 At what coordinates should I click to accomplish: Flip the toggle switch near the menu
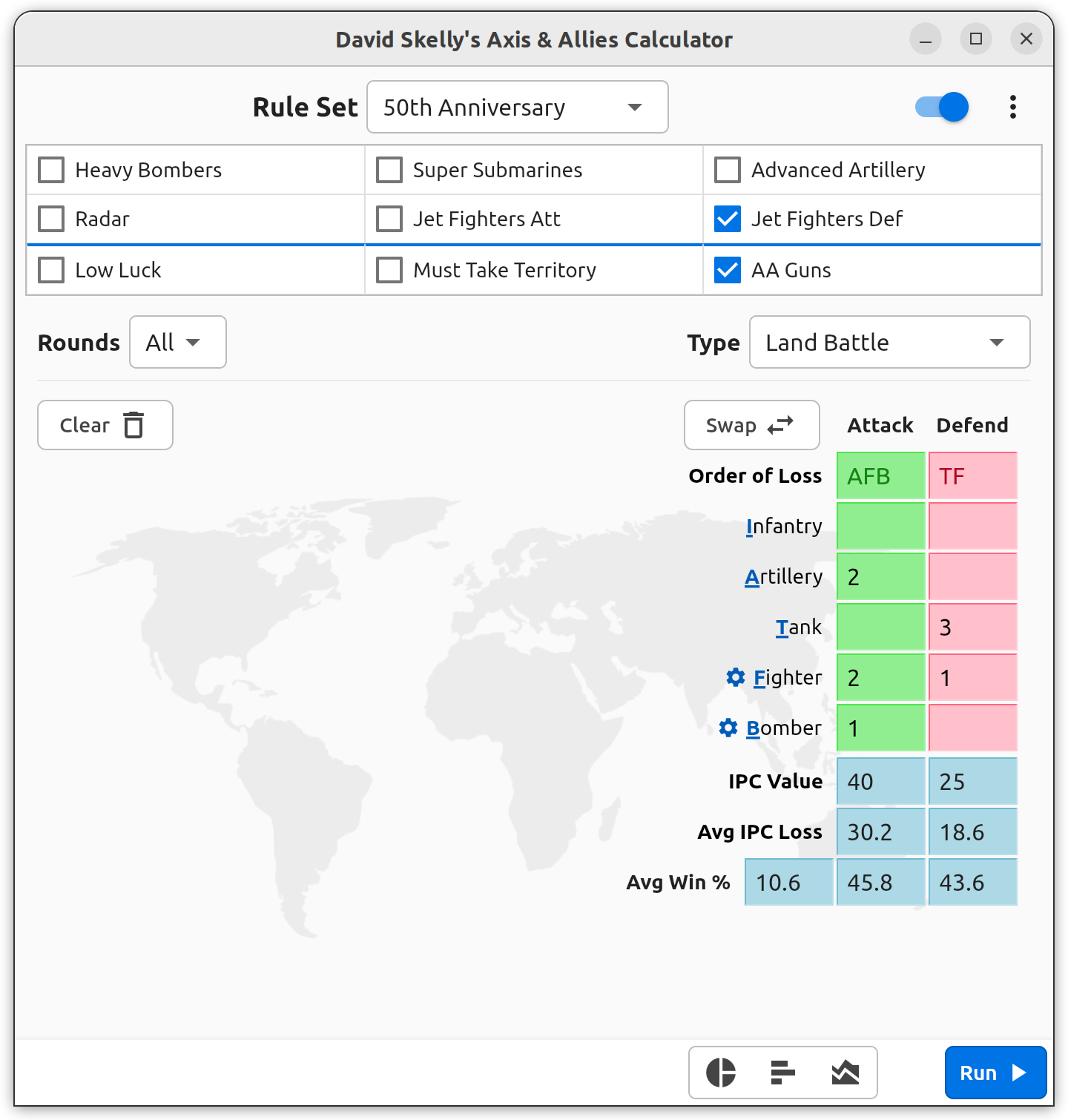940,107
